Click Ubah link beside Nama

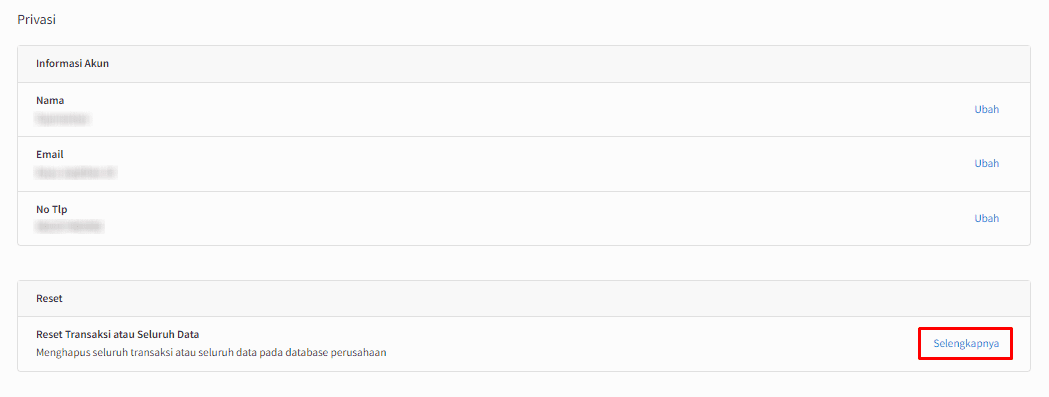[x=986, y=110]
